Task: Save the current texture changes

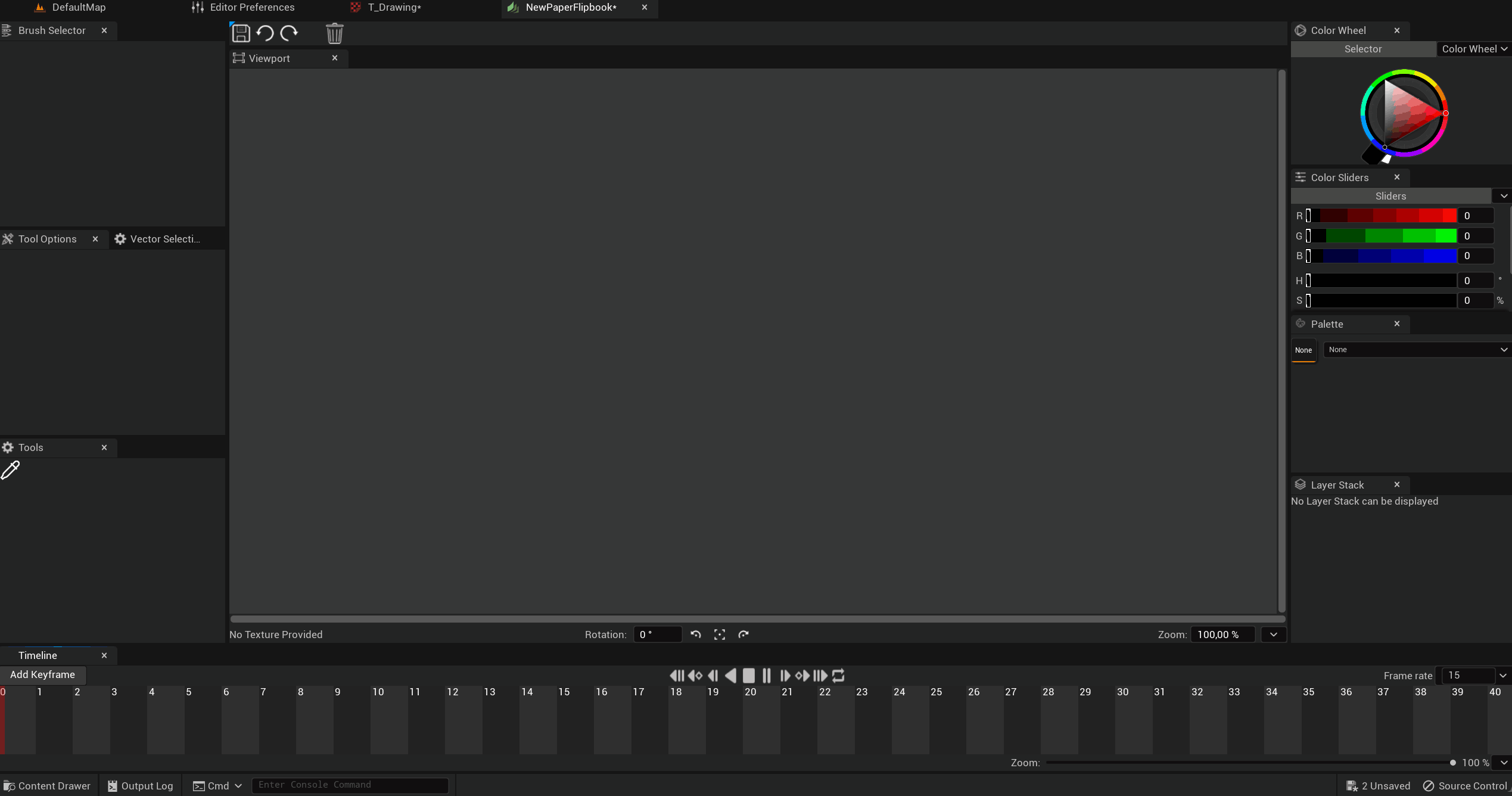Action: tap(241, 33)
